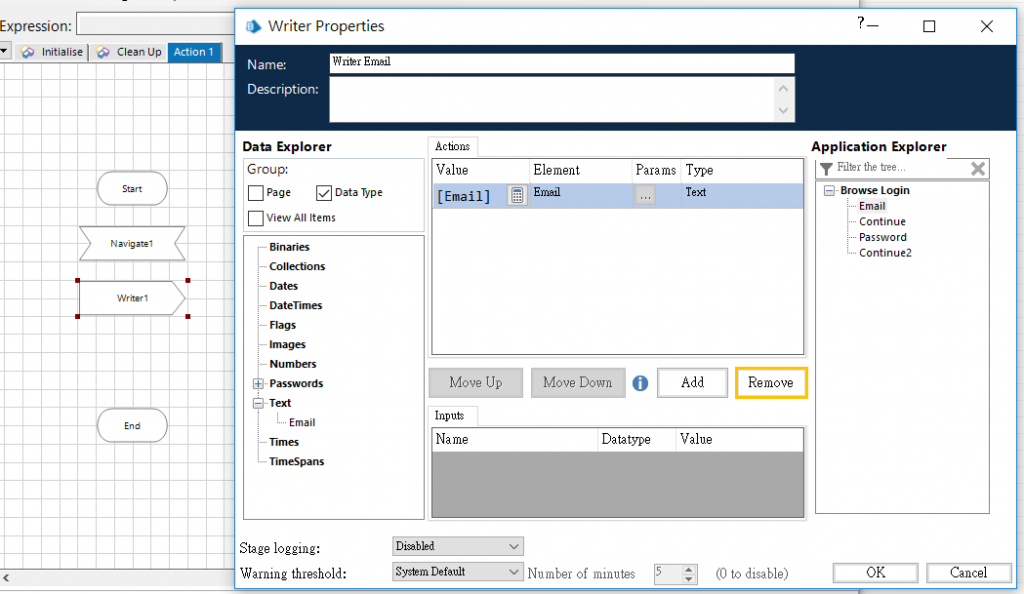
Task: Select Continue2 element in Application Explorer
Action: 885,253
